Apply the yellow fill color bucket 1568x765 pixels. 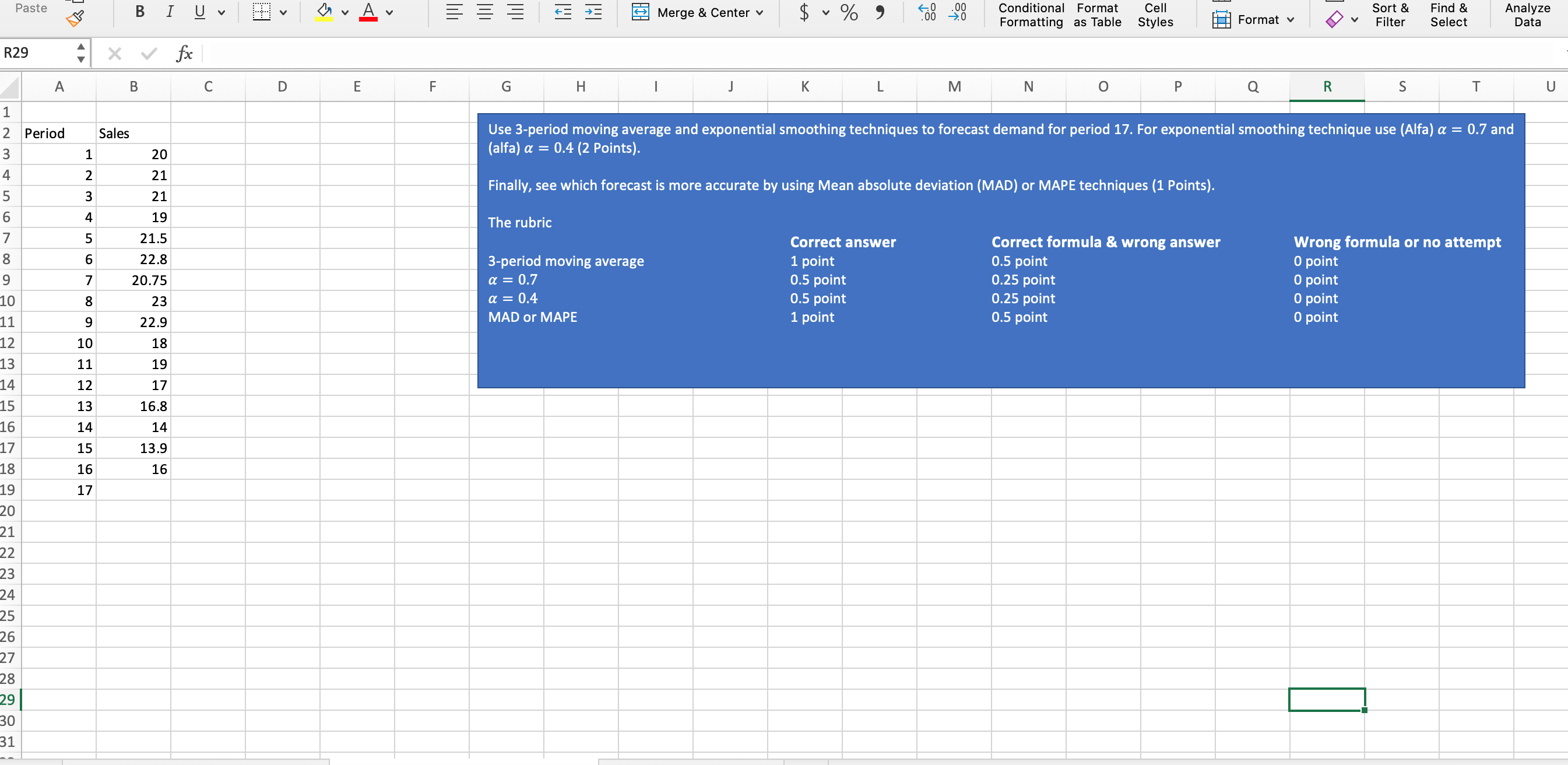pos(324,12)
